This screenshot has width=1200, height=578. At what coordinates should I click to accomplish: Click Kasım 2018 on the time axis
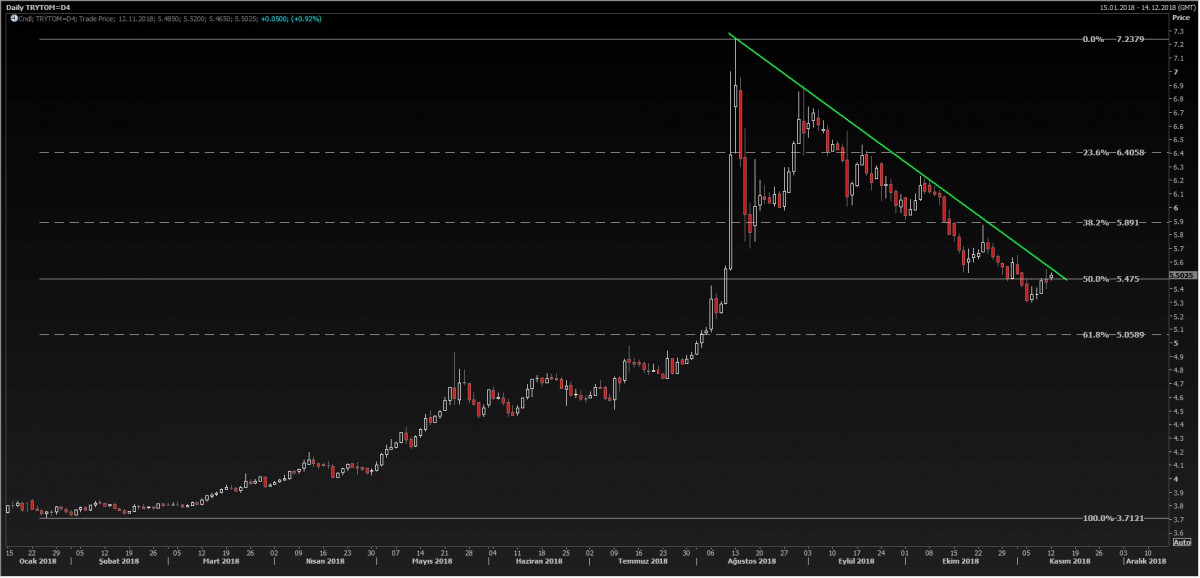[x=1067, y=562]
